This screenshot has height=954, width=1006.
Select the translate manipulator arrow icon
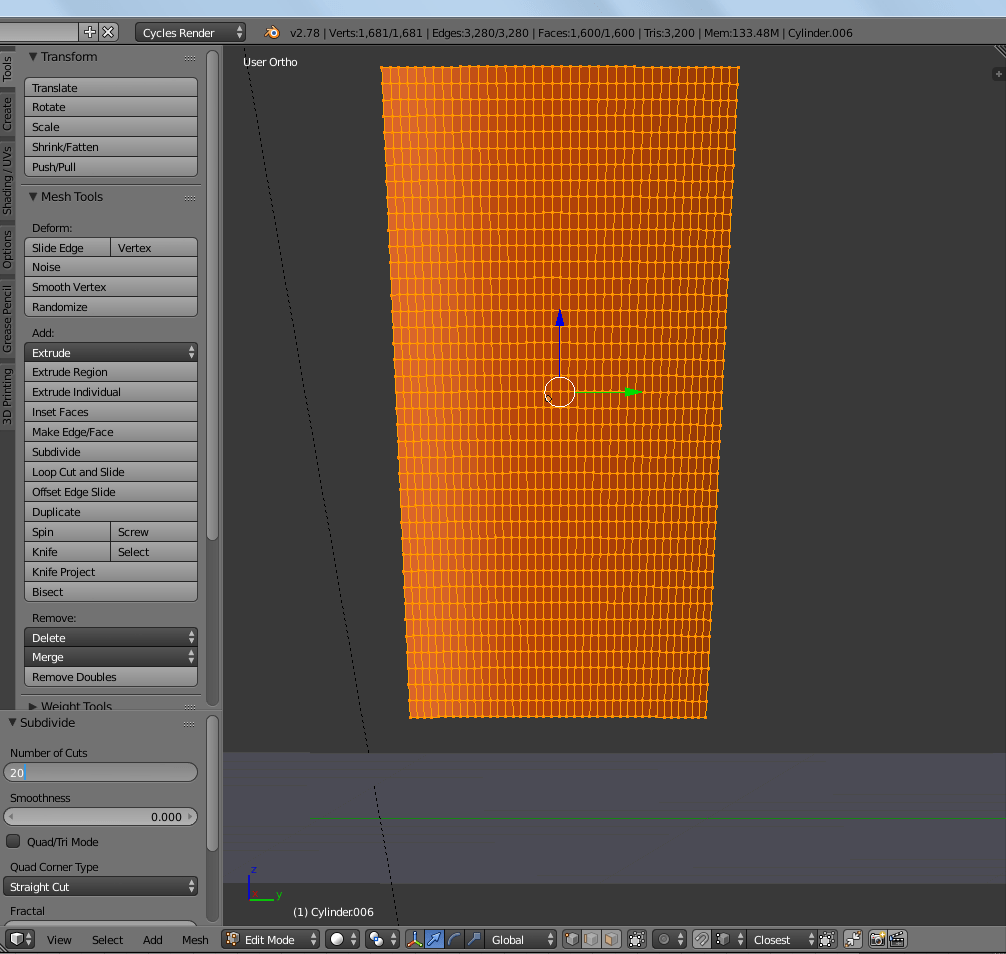[434, 938]
